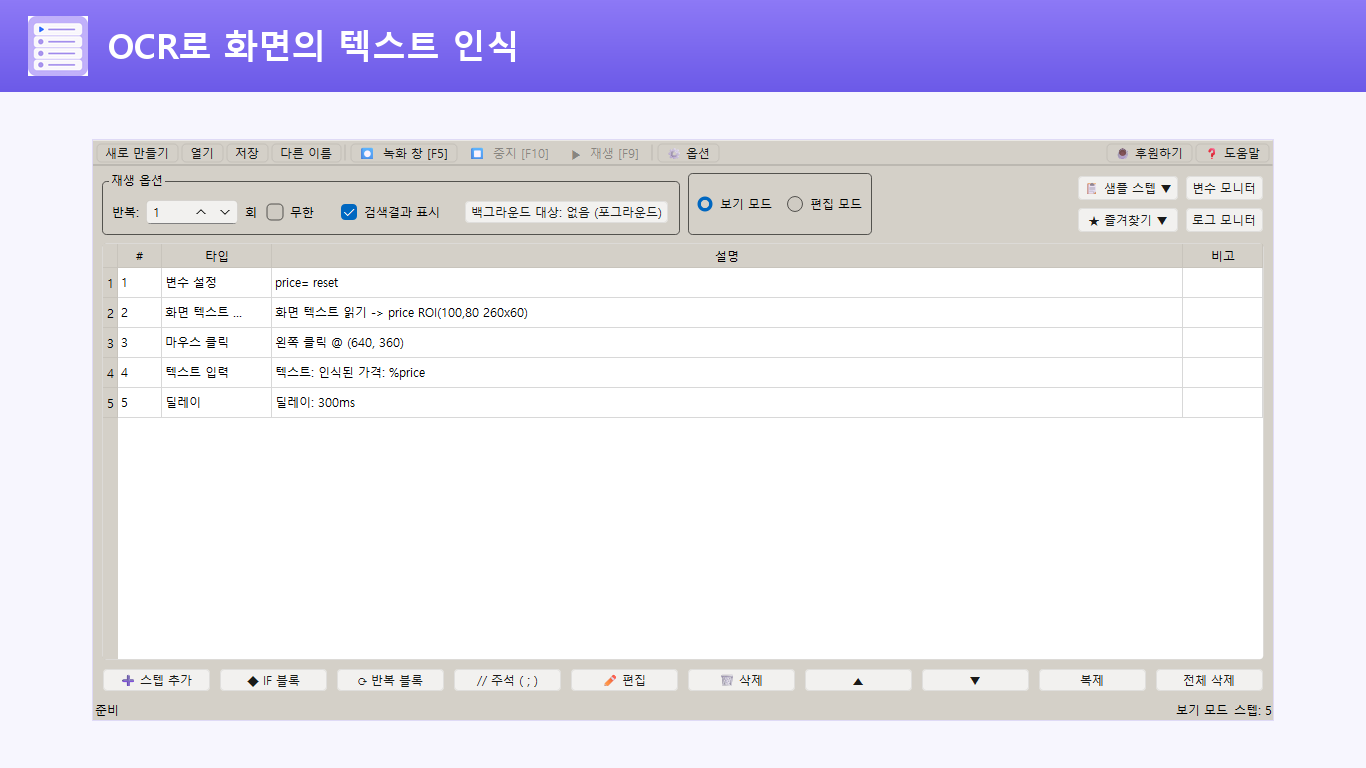
Task: Open the 옵션 settings button
Action: tap(688, 153)
